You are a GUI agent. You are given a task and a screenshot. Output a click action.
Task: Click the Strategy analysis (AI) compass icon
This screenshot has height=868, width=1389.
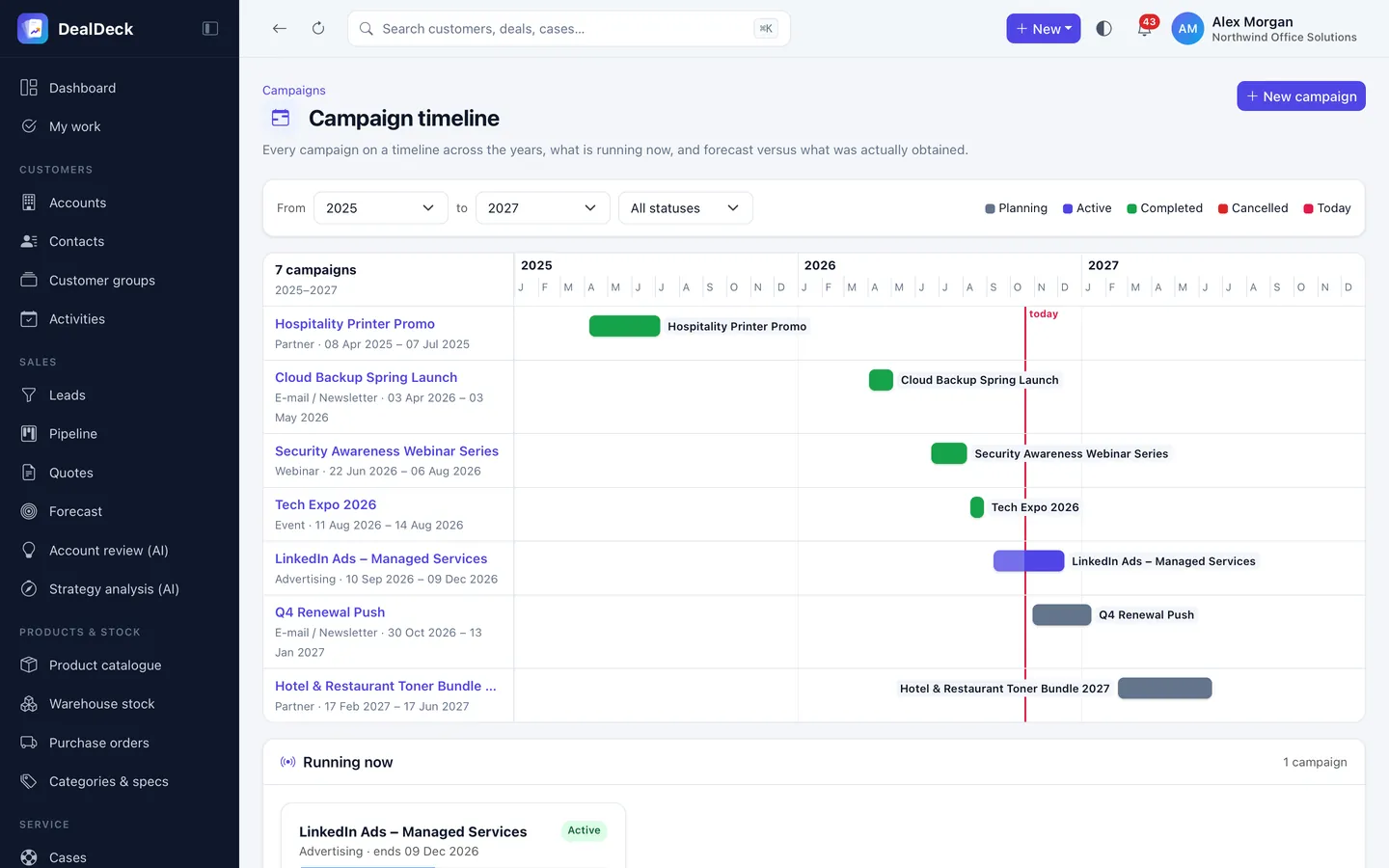point(29,589)
